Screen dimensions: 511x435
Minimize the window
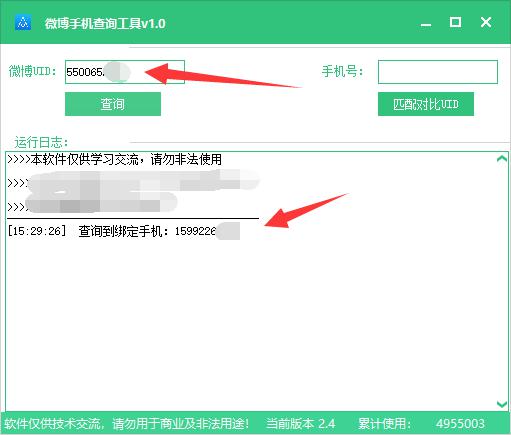coord(426,24)
